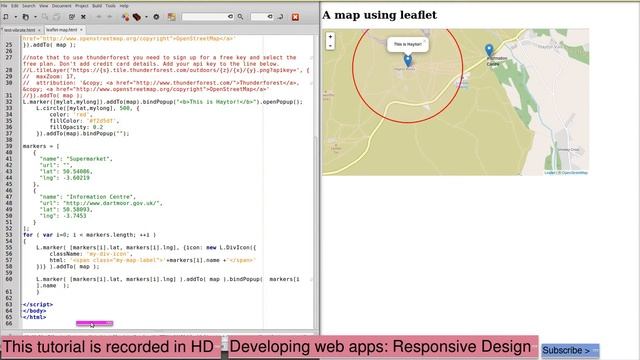Run the file with the Execute gear icon
This screenshot has width=640, height=360.
coord(156,17)
